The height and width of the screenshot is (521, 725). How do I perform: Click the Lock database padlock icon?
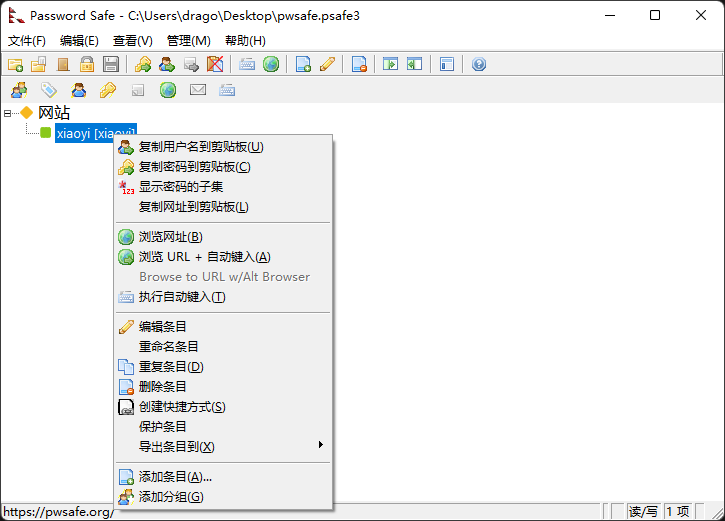(x=87, y=64)
